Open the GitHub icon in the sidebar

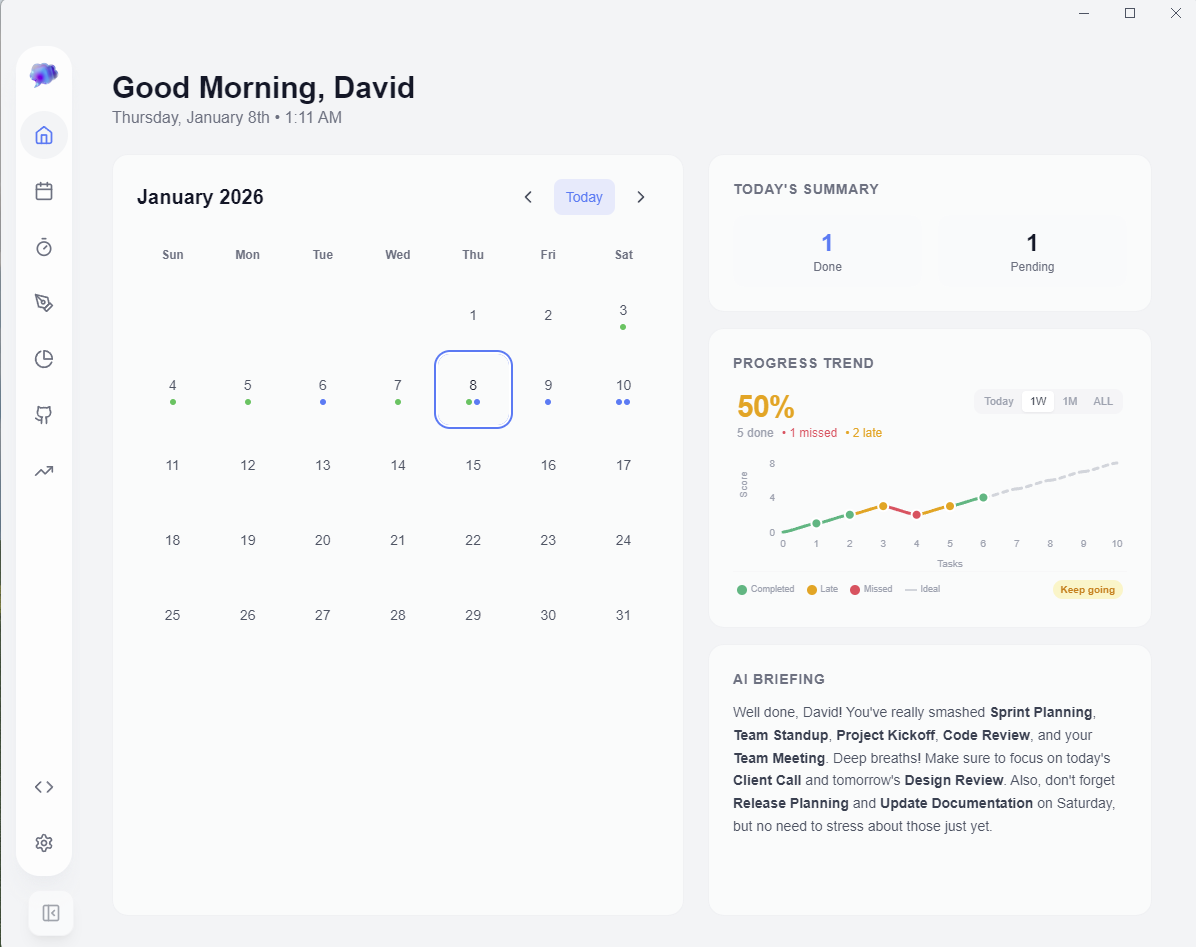point(44,415)
